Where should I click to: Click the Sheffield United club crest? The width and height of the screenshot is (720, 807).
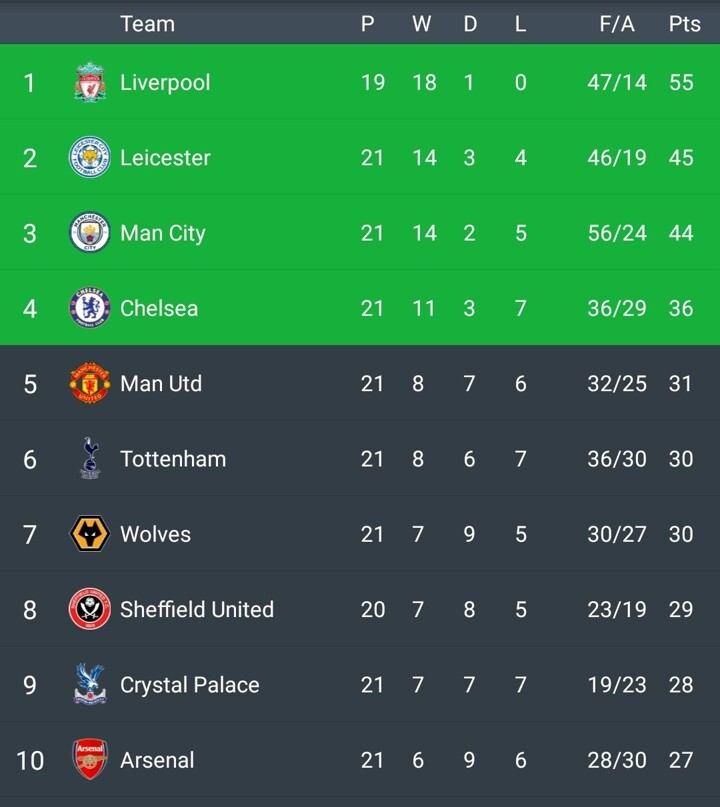tap(89, 609)
